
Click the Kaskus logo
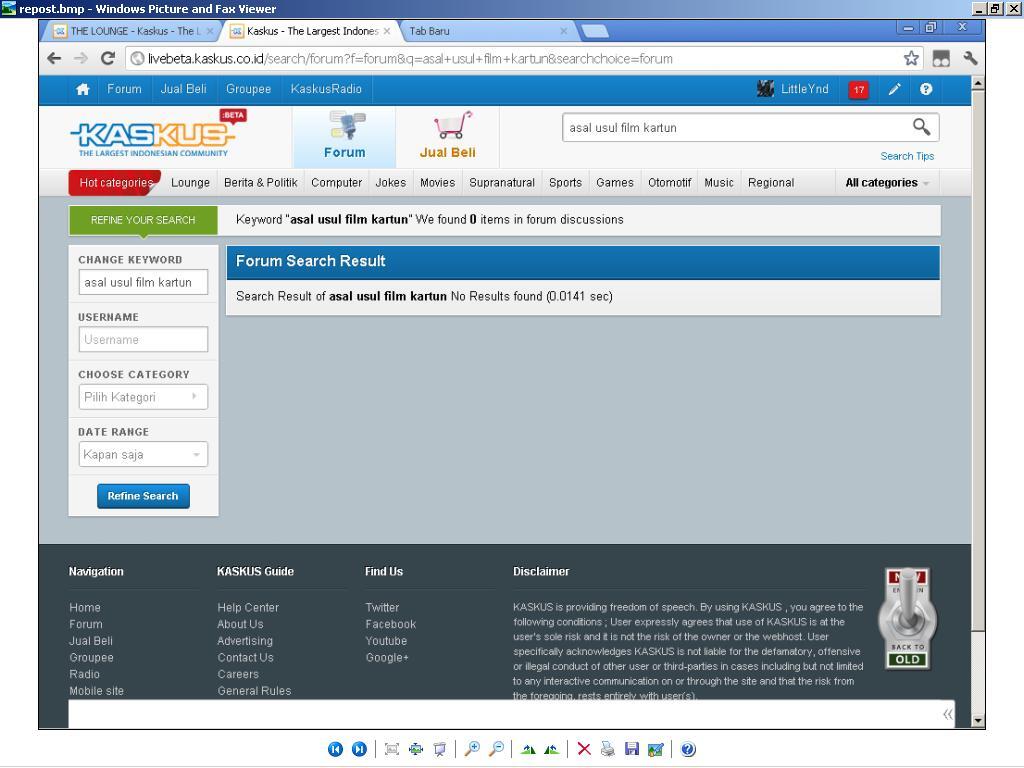[157, 134]
